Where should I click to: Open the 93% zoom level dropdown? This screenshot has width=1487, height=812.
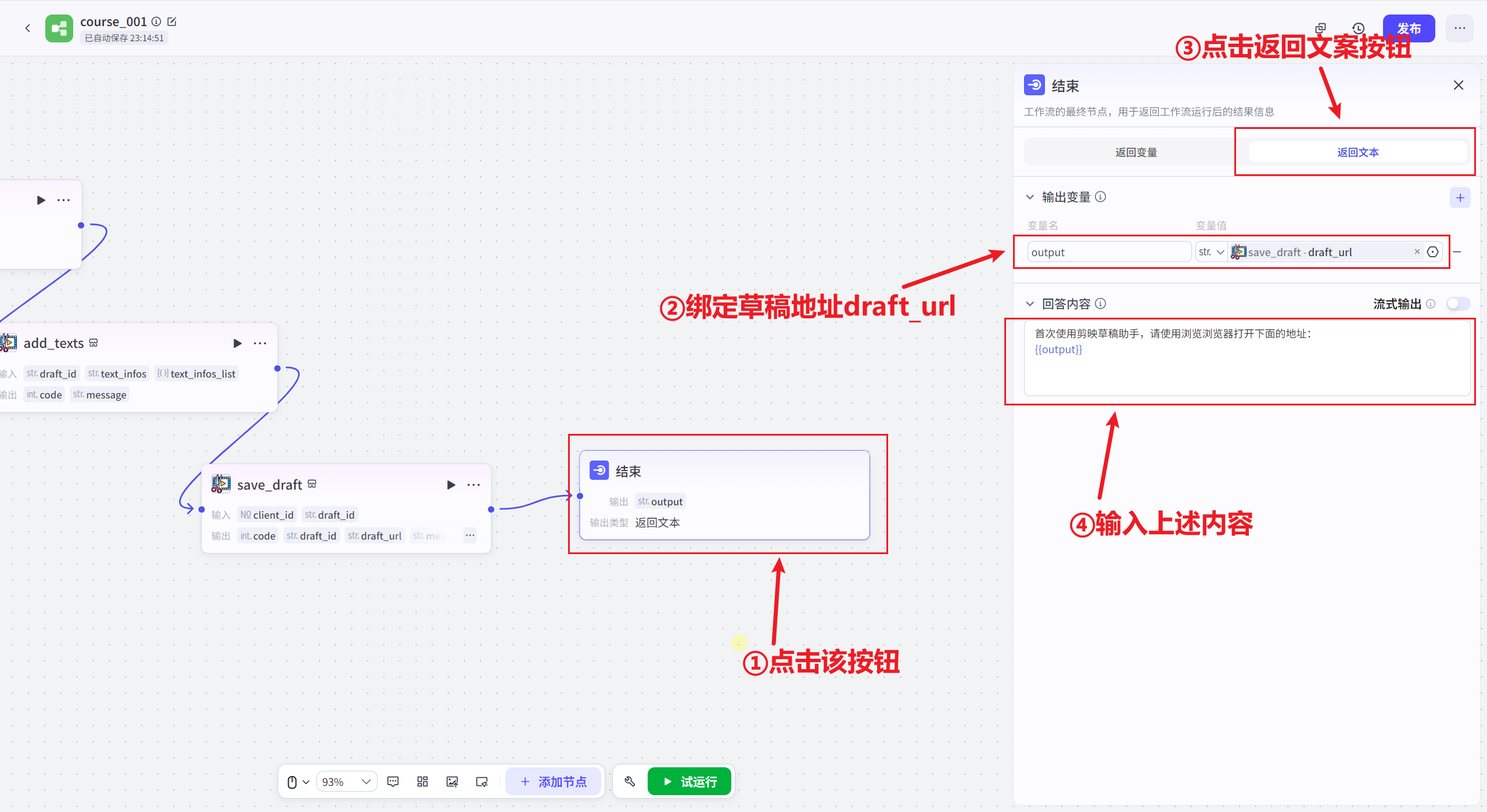[x=346, y=781]
